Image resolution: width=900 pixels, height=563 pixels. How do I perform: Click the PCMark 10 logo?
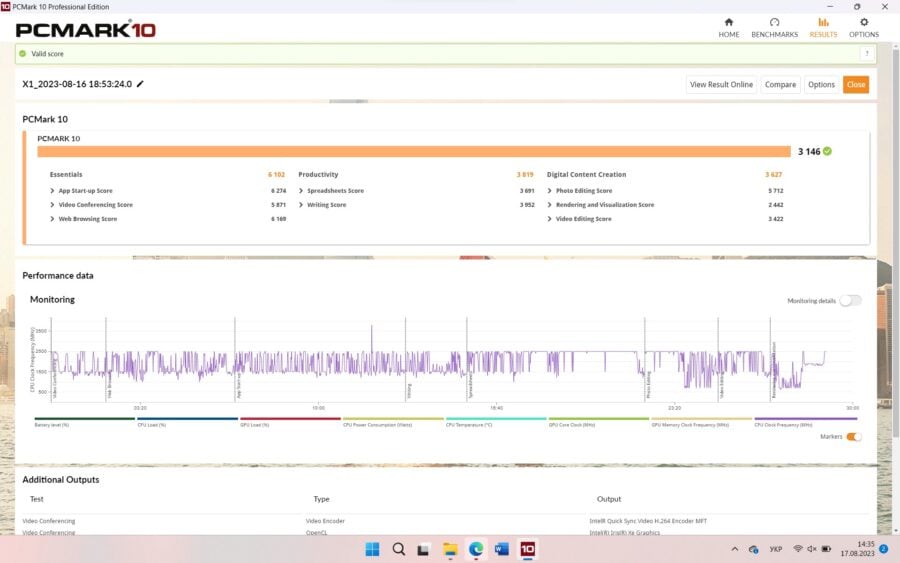point(86,29)
